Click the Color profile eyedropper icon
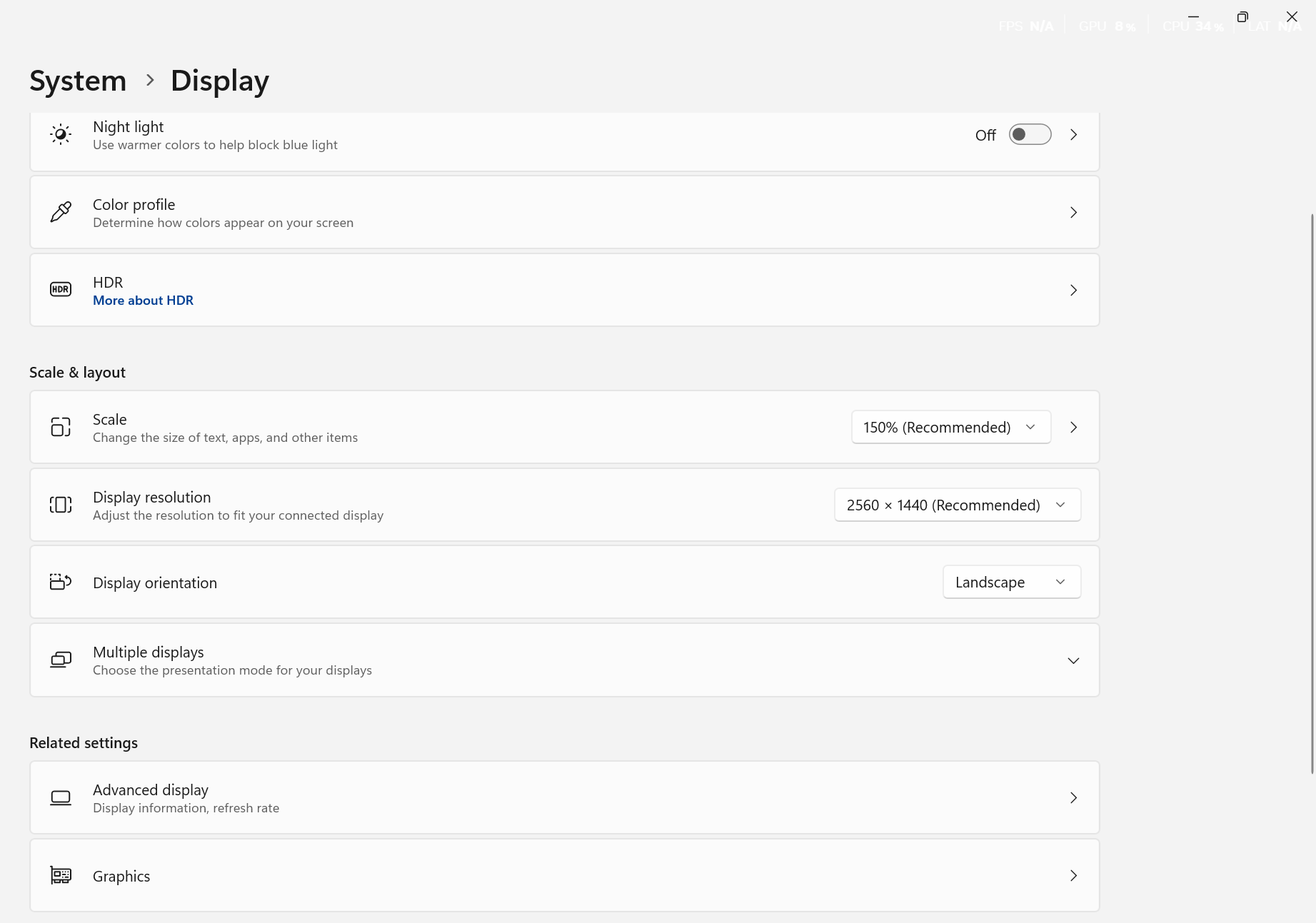The height and width of the screenshot is (923, 1316). [x=61, y=212]
